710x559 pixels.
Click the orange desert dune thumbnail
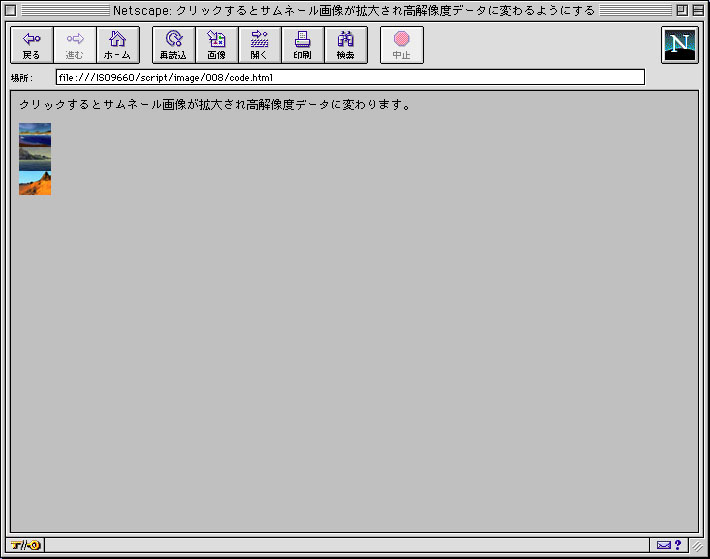pos(35,183)
